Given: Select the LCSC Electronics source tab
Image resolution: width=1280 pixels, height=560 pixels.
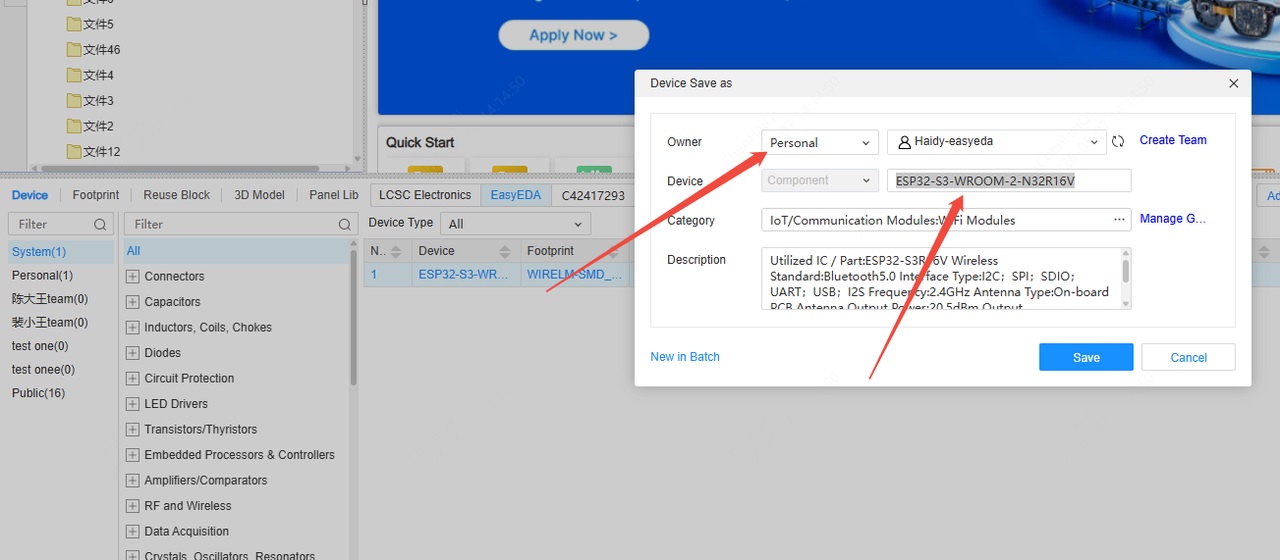Looking at the screenshot, I should click(x=425, y=195).
